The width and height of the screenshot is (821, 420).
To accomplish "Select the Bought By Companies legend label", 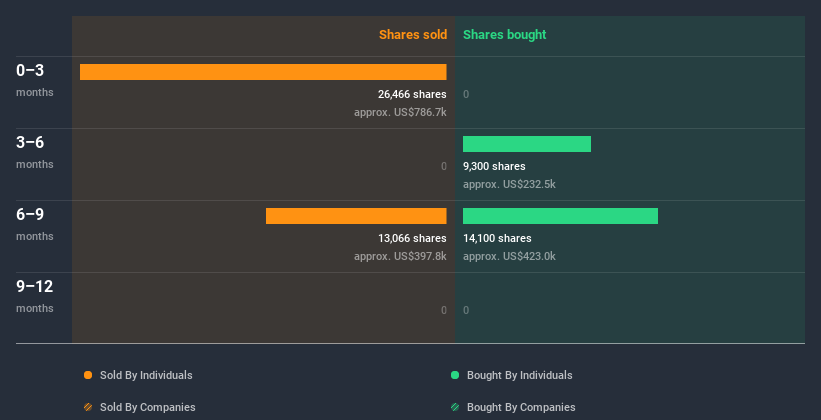I will coord(521,407).
